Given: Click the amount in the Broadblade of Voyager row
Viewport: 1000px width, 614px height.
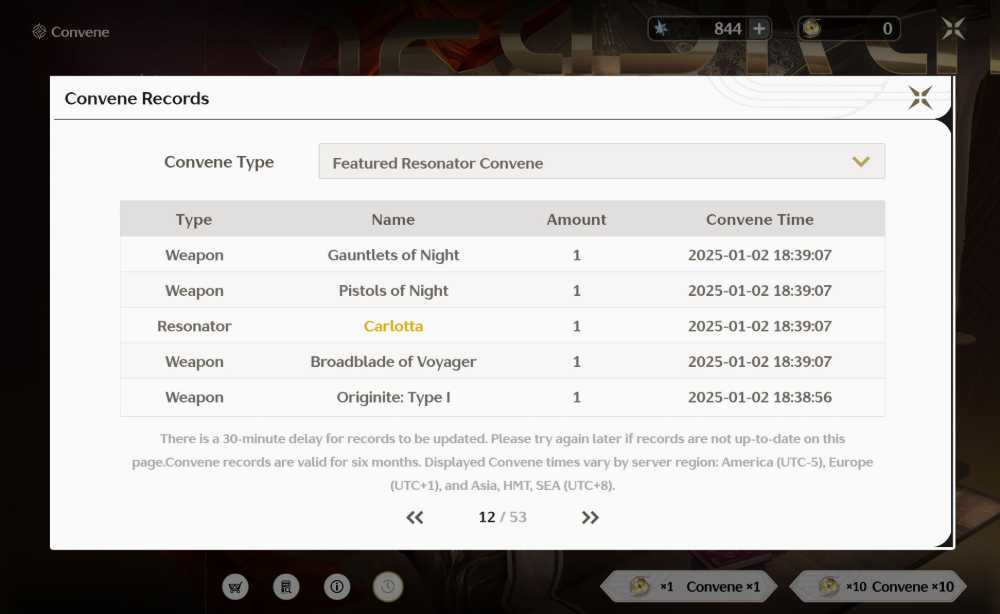Looking at the screenshot, I should coord(577,362).
